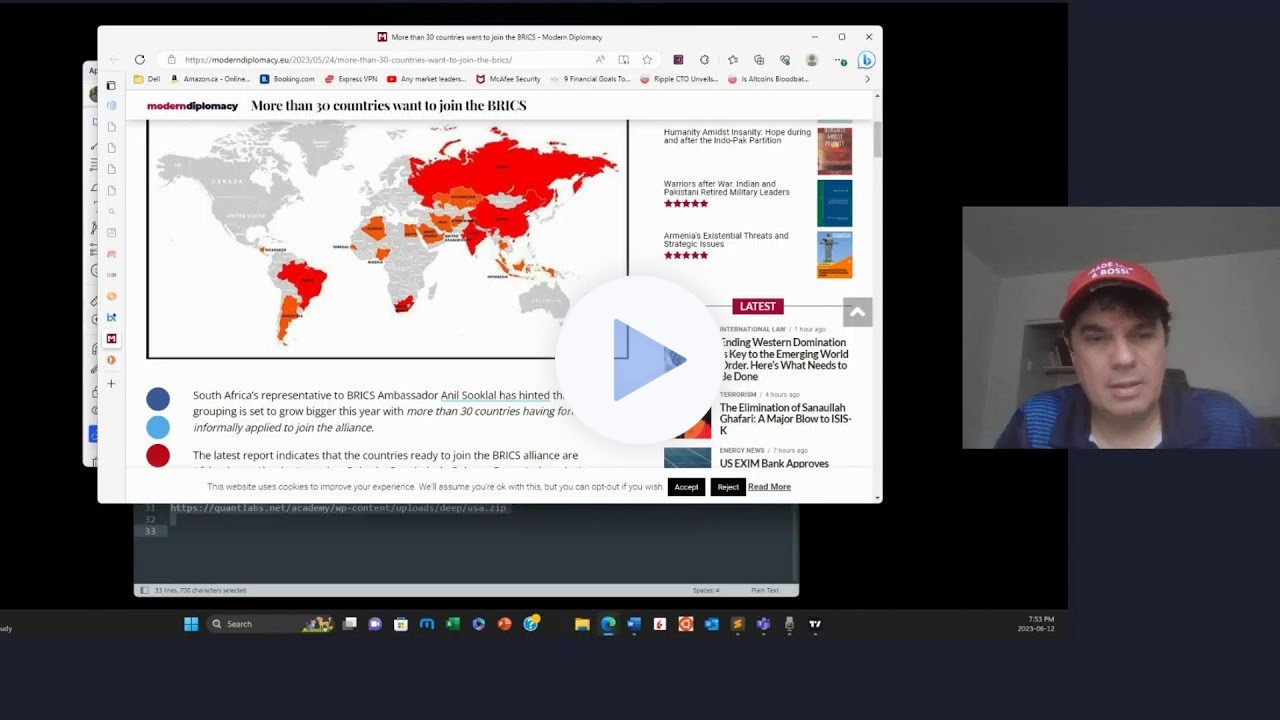Open the read aloud icon in address bar

600,60
